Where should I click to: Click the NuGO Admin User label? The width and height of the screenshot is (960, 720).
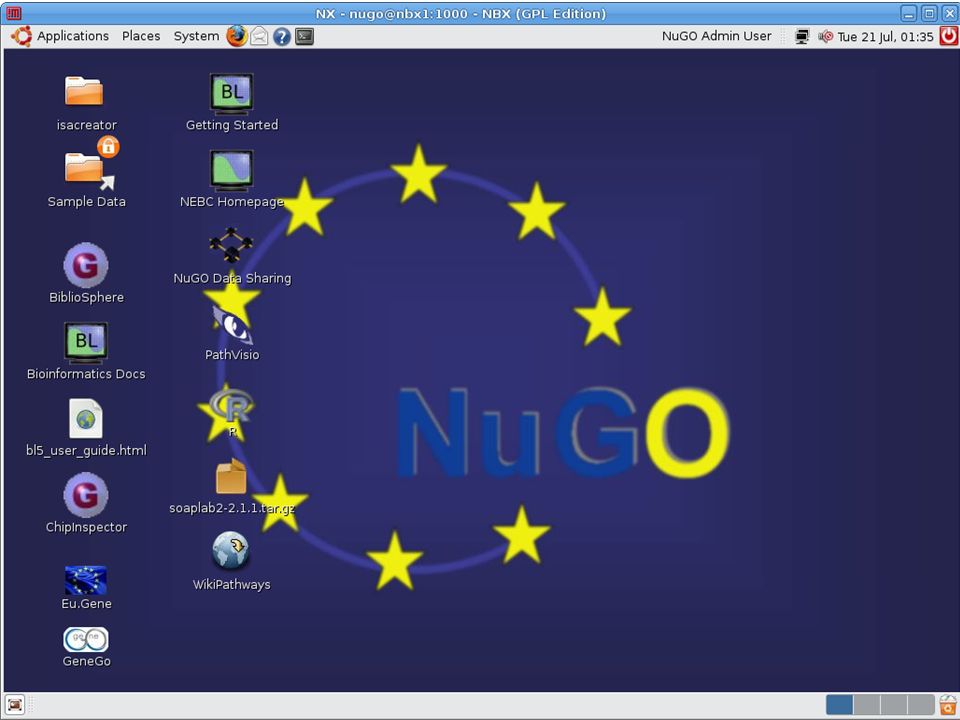click(716, 36)
